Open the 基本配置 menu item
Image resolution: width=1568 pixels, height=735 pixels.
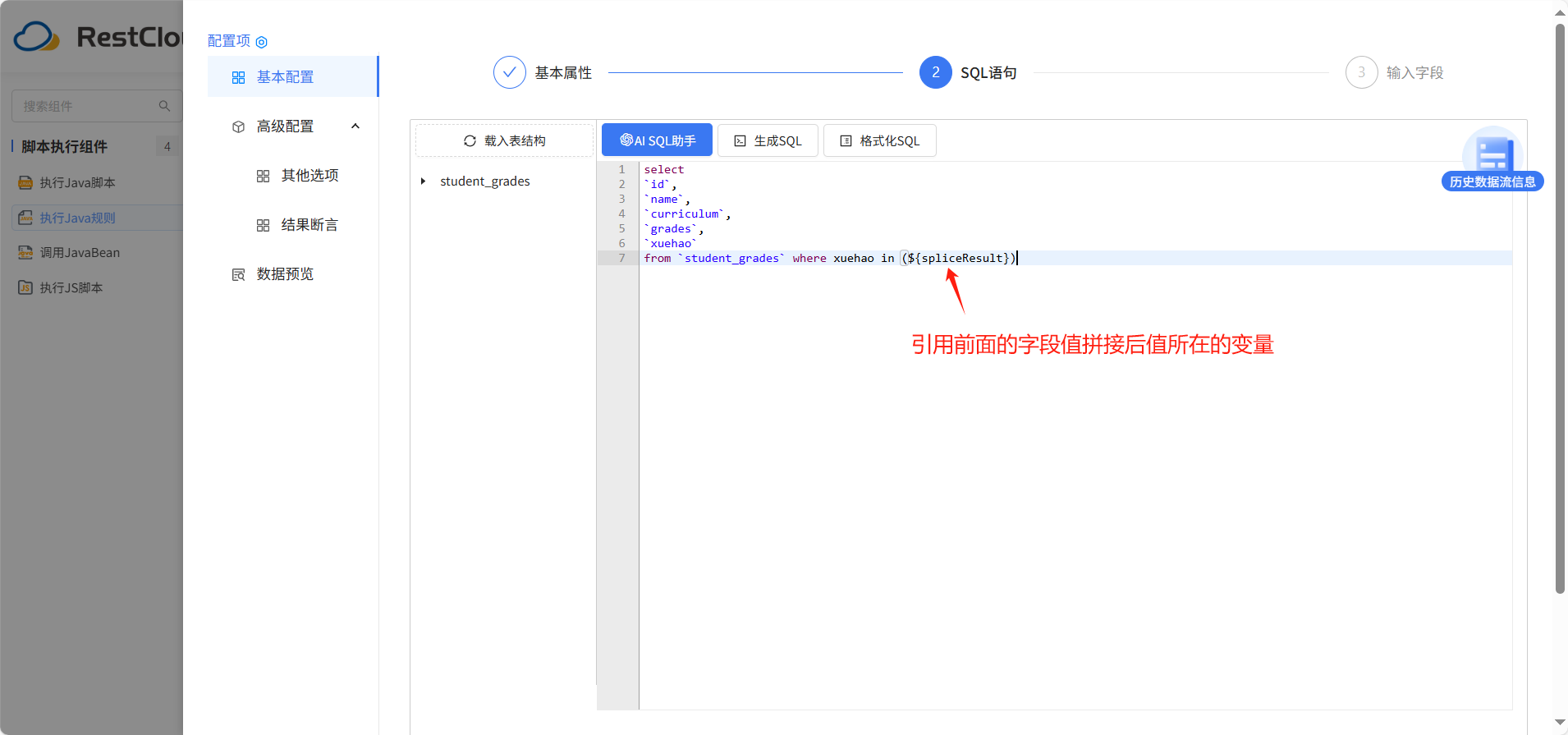point(293,76)
